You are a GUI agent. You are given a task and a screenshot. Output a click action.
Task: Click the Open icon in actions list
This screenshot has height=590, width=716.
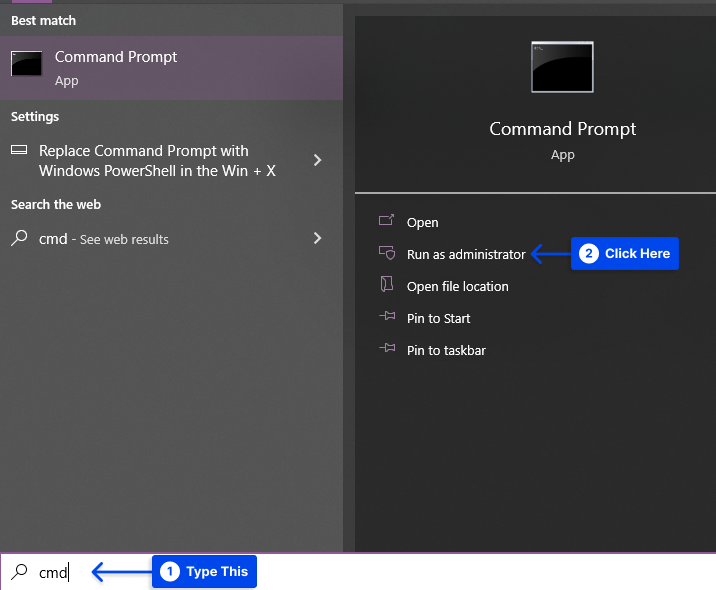(x=386, y=221)
